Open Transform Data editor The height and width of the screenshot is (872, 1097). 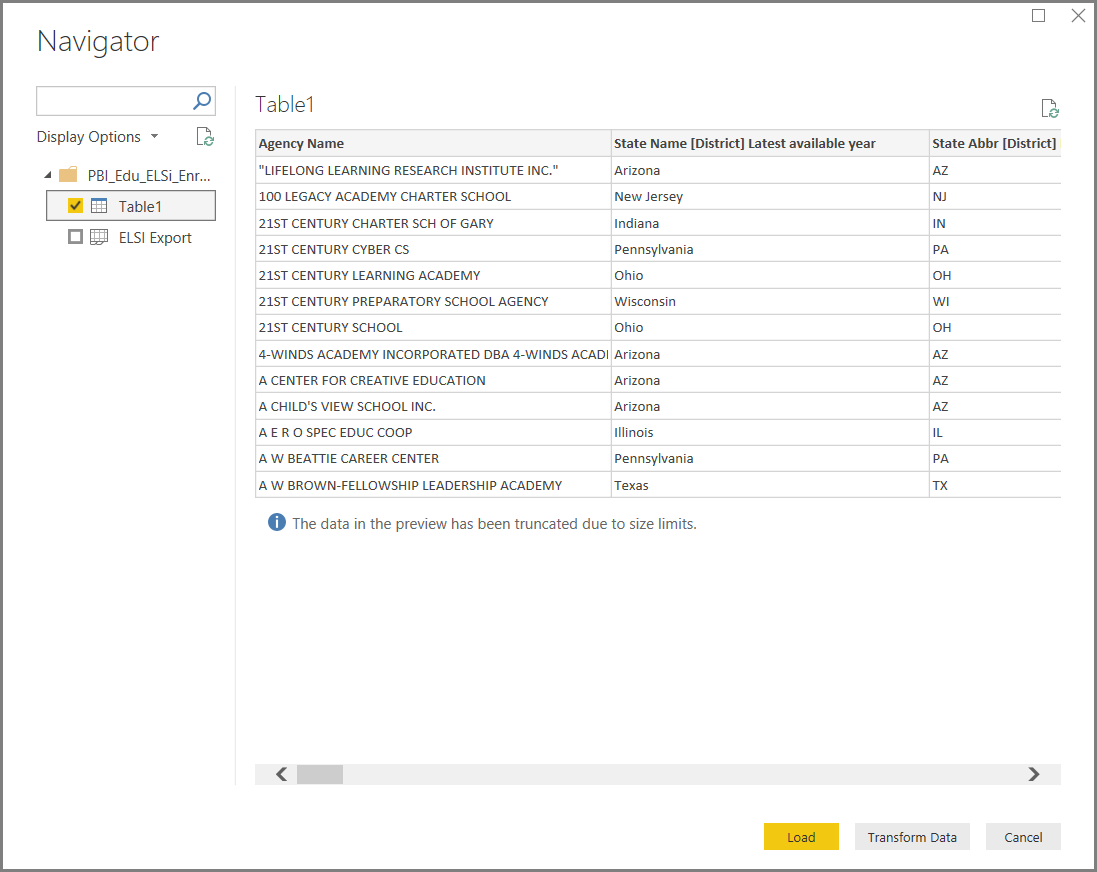(912, 837)
